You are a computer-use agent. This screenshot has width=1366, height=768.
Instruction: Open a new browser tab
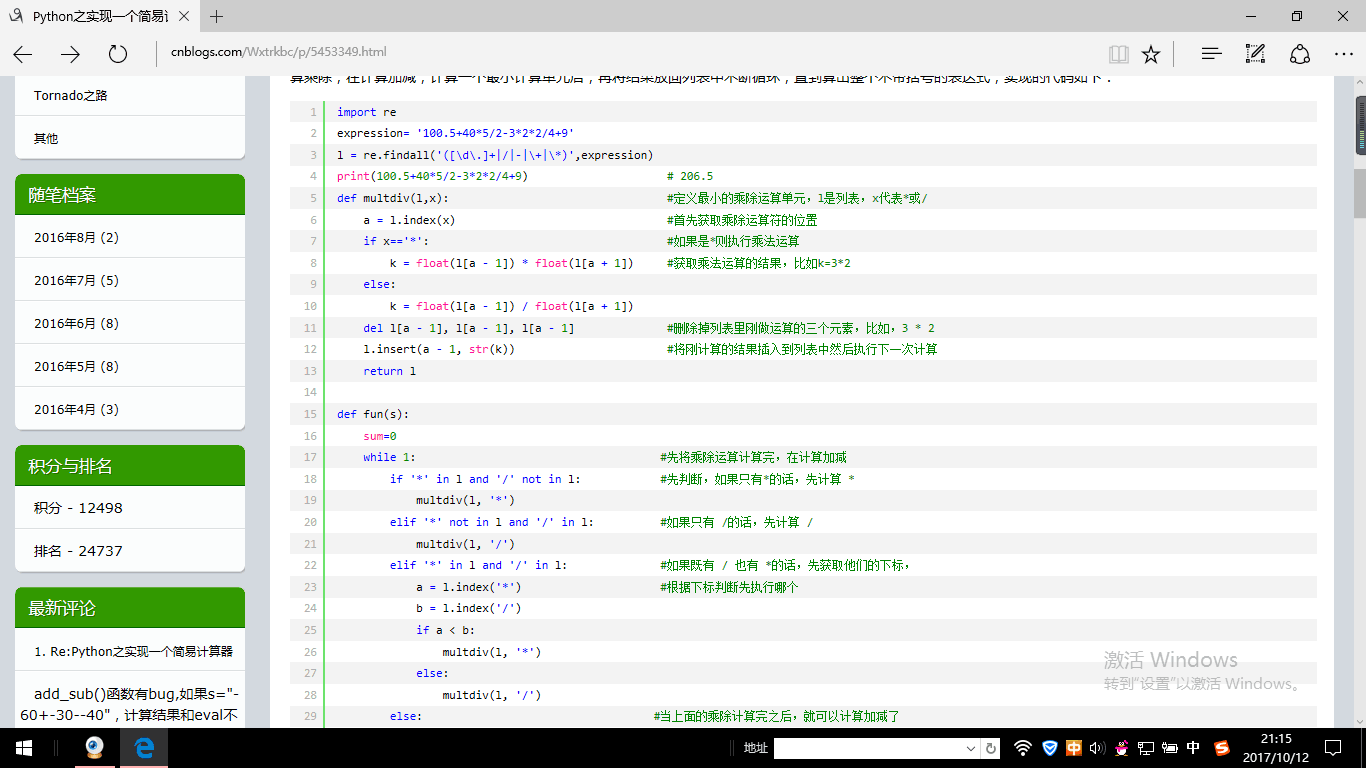[x=216, y=16]
